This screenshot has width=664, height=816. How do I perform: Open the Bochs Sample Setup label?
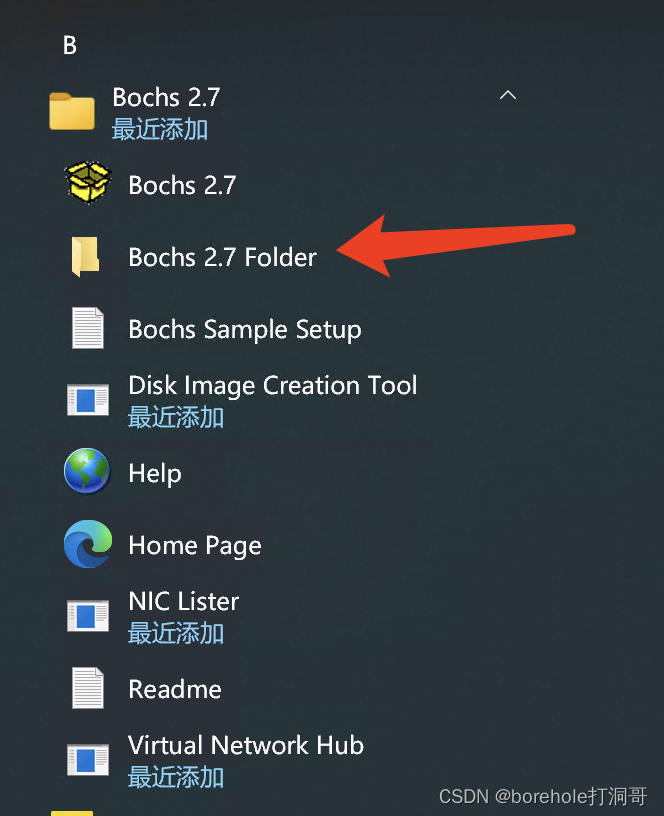245,329
